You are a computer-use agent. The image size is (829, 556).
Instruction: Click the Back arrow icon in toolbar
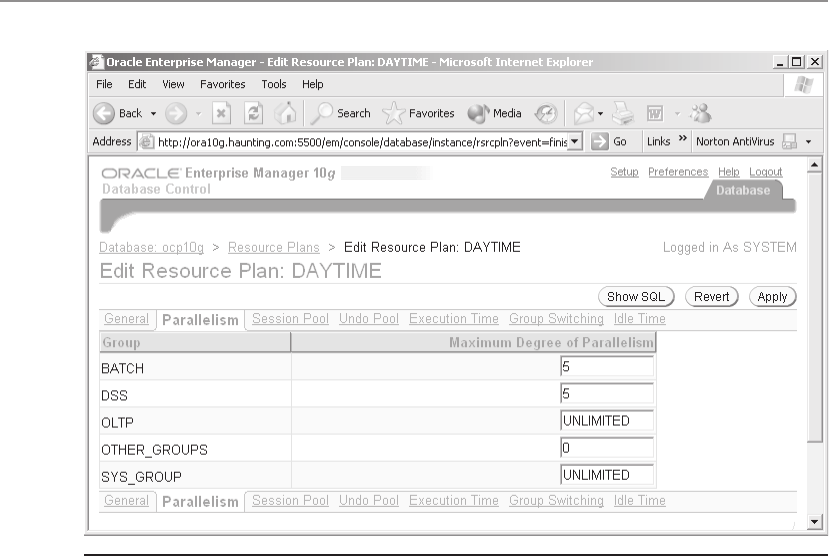[104, 113]
